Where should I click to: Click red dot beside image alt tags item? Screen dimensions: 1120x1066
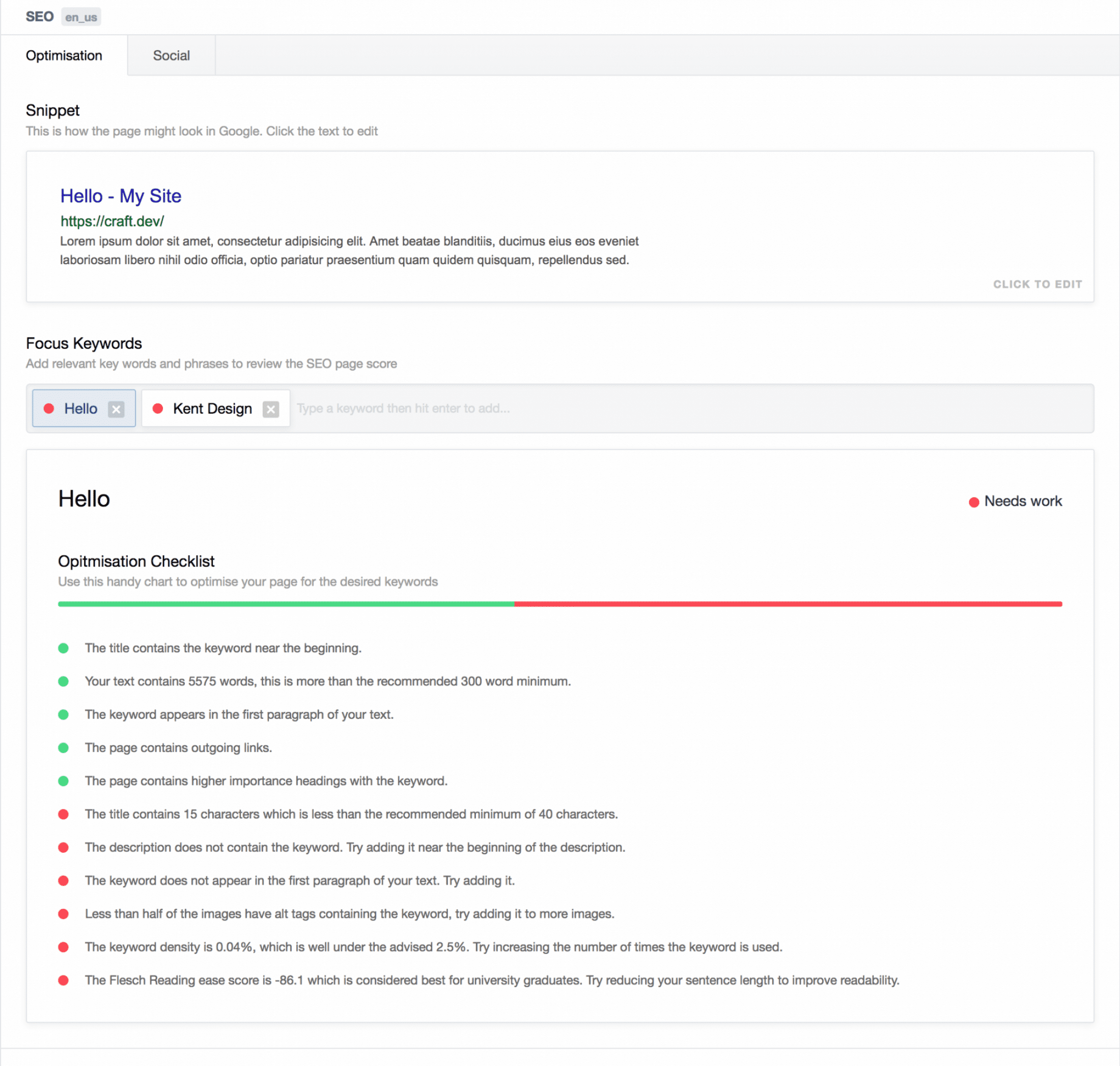point(64,914)
